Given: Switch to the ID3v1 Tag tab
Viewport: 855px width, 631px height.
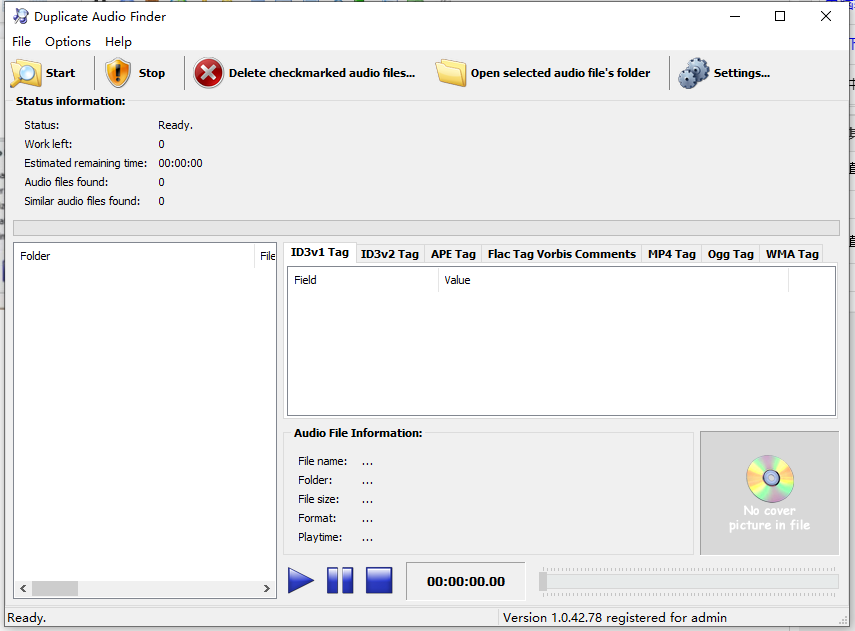Looking at the screenshot, I should click(320, 253).
